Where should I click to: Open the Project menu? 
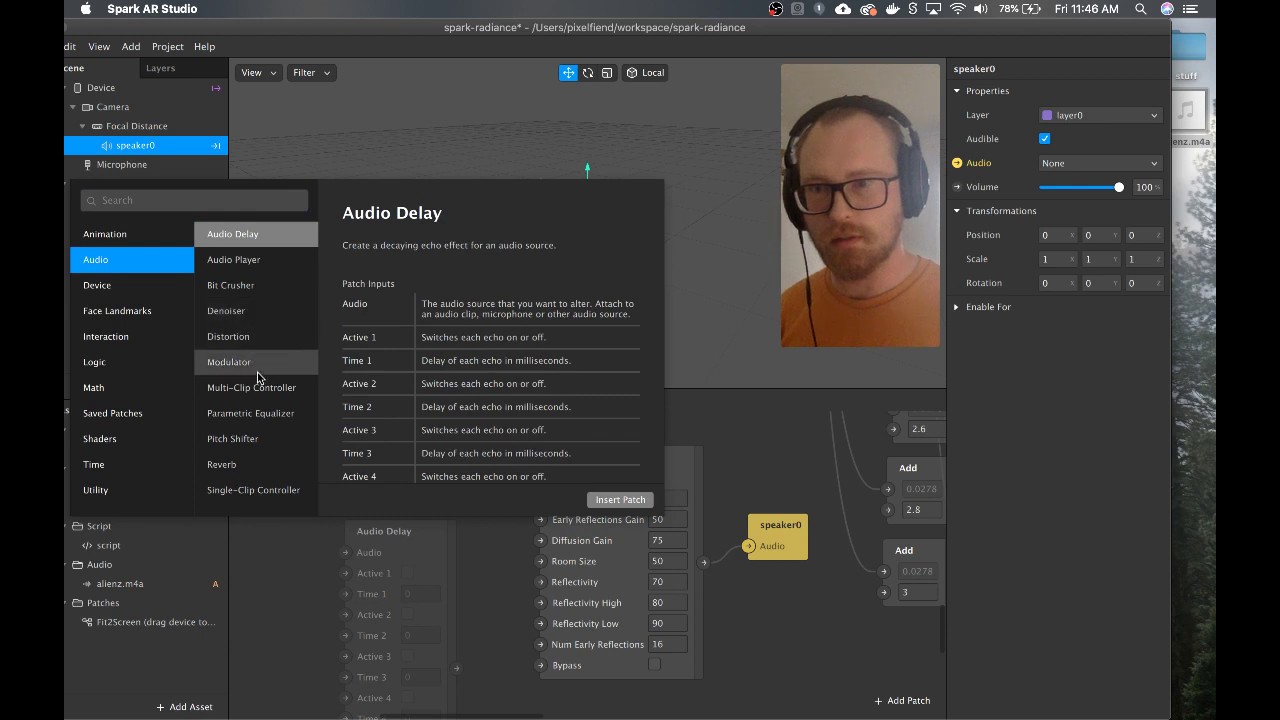point(168,47)
